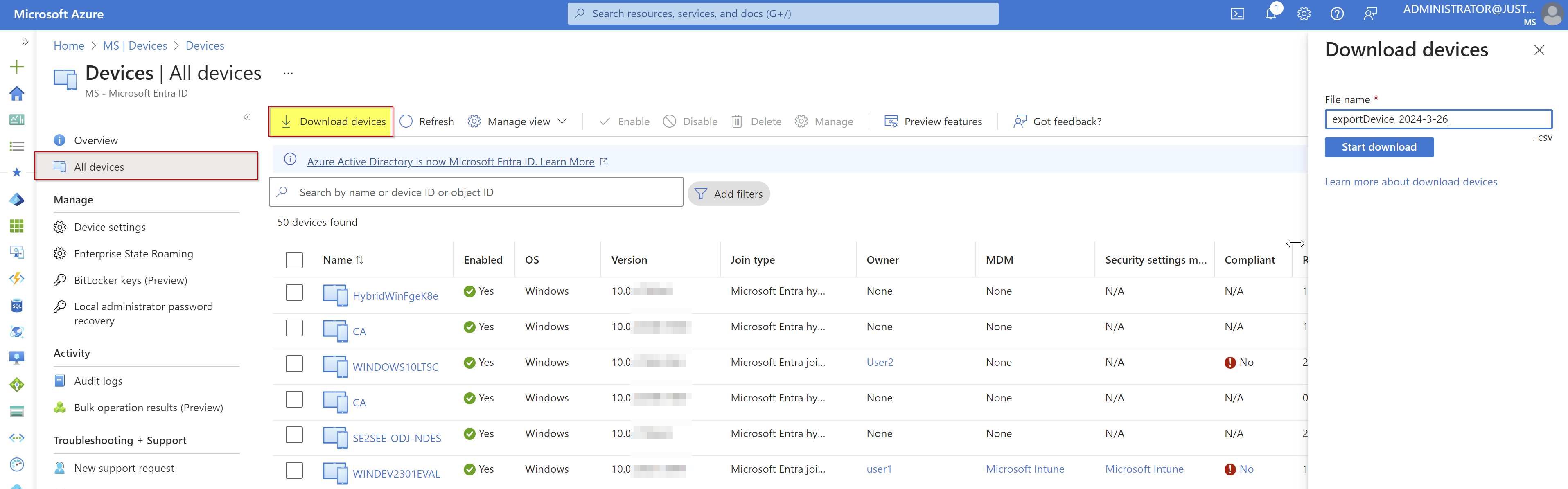Open the All resources grid icon
This screenshot has width=1568, height=489.
tap(17, 226)
